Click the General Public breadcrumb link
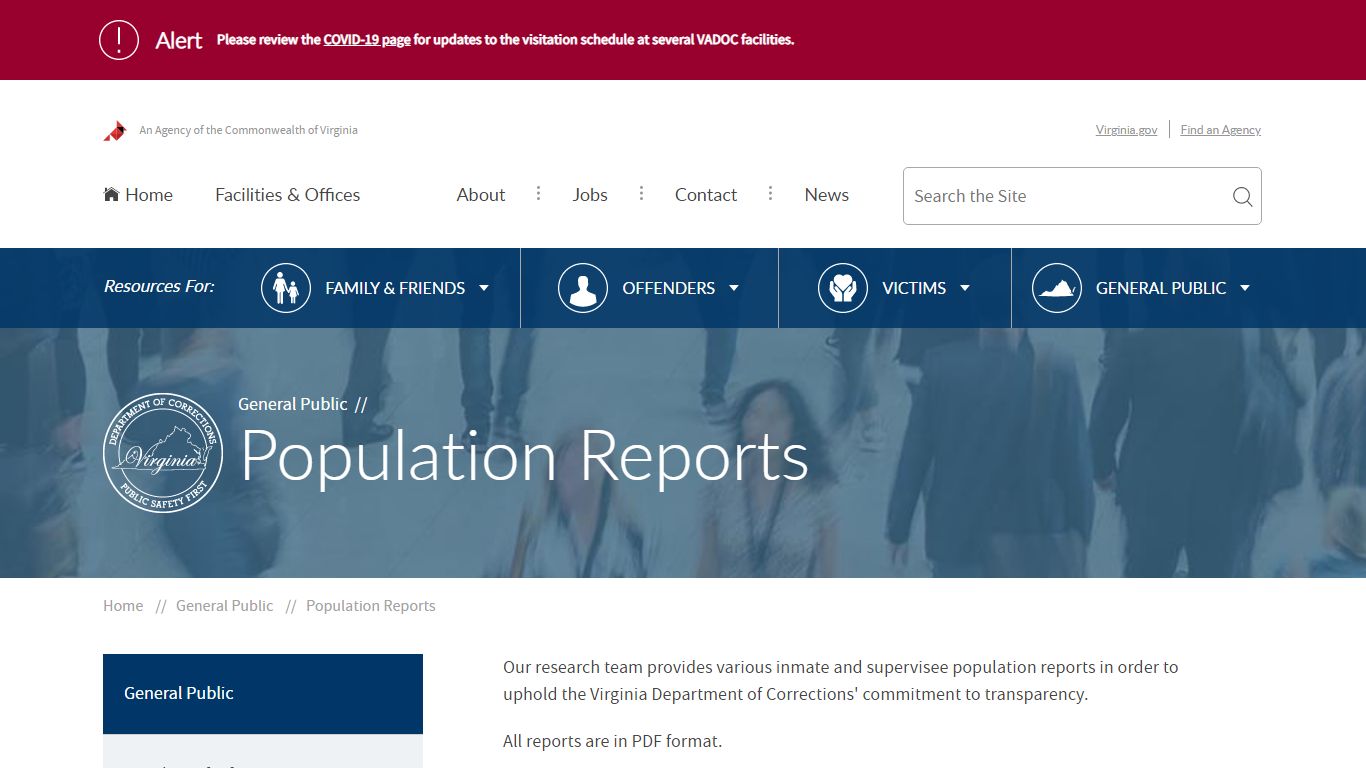This screenshot has width=1366, height=768. click(x=225, y=606)
